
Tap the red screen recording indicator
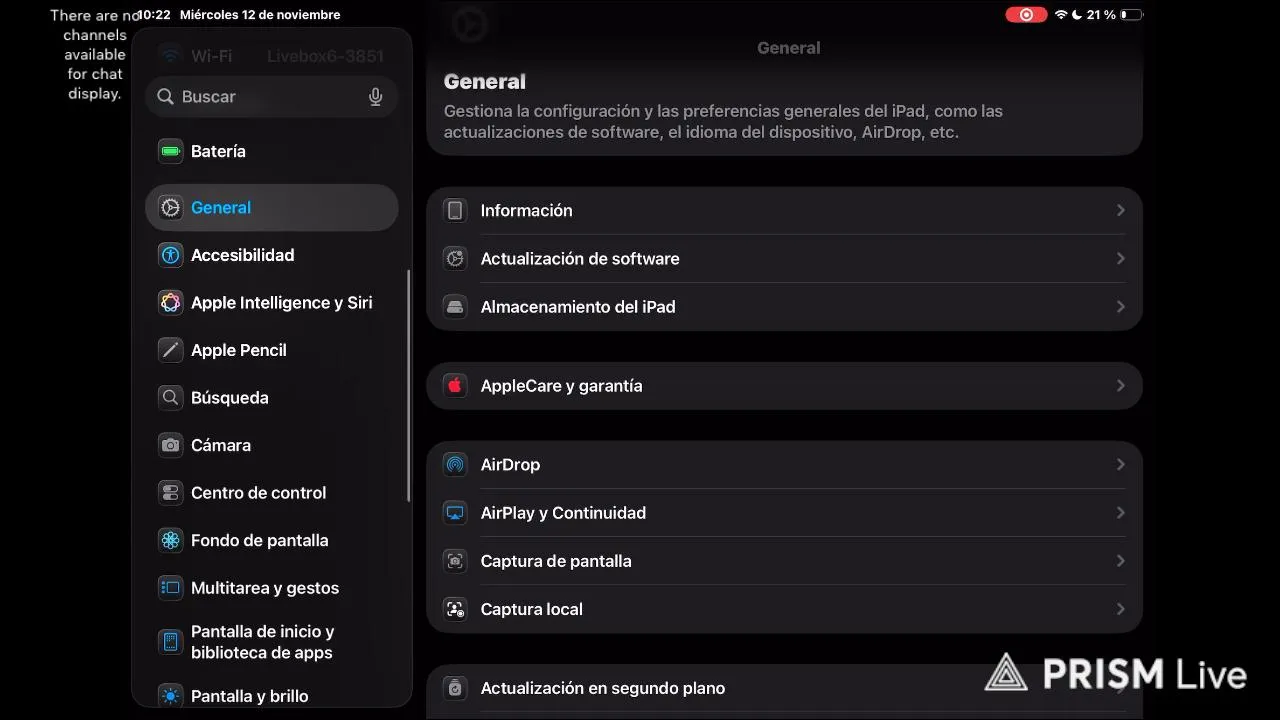[x=1025, y=15]
